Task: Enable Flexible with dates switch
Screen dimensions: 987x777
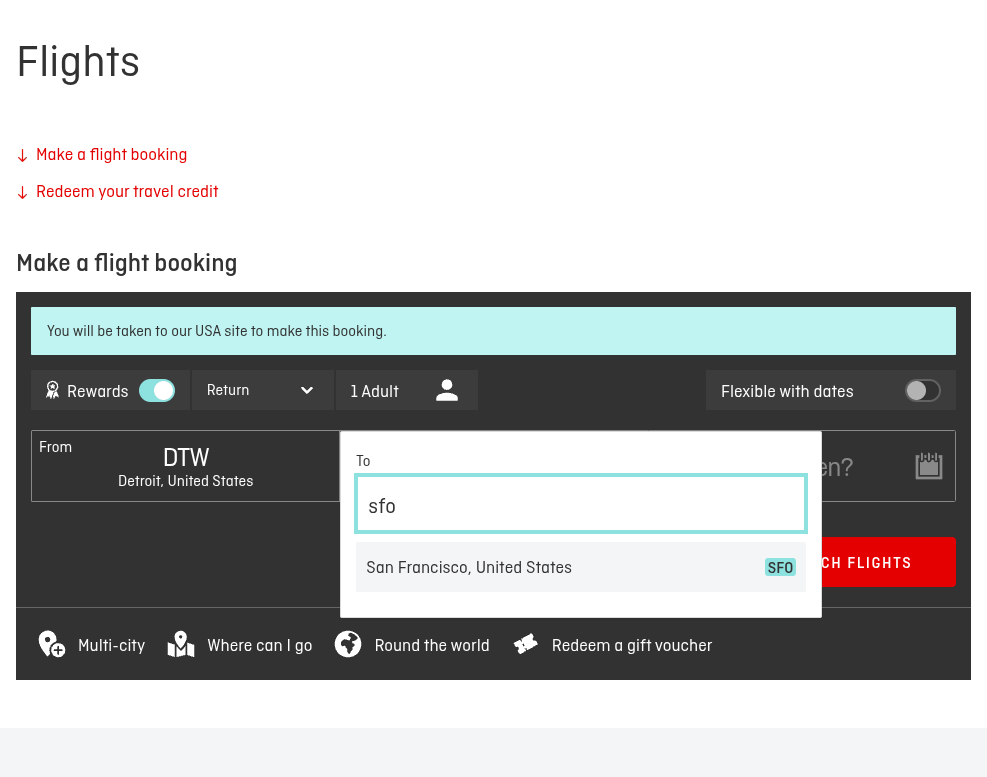Action: pyautogui.click(x=923, y=390)
